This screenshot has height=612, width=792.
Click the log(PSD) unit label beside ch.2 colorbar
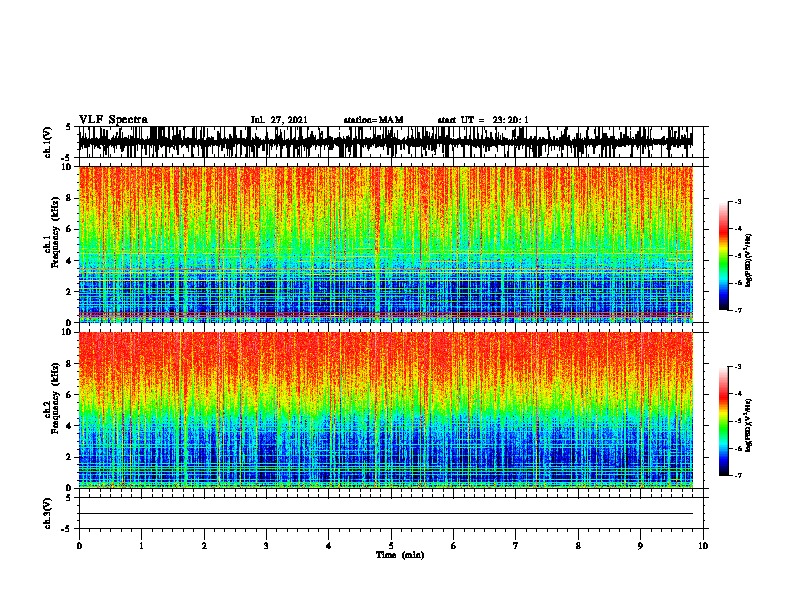click(749, 425)
